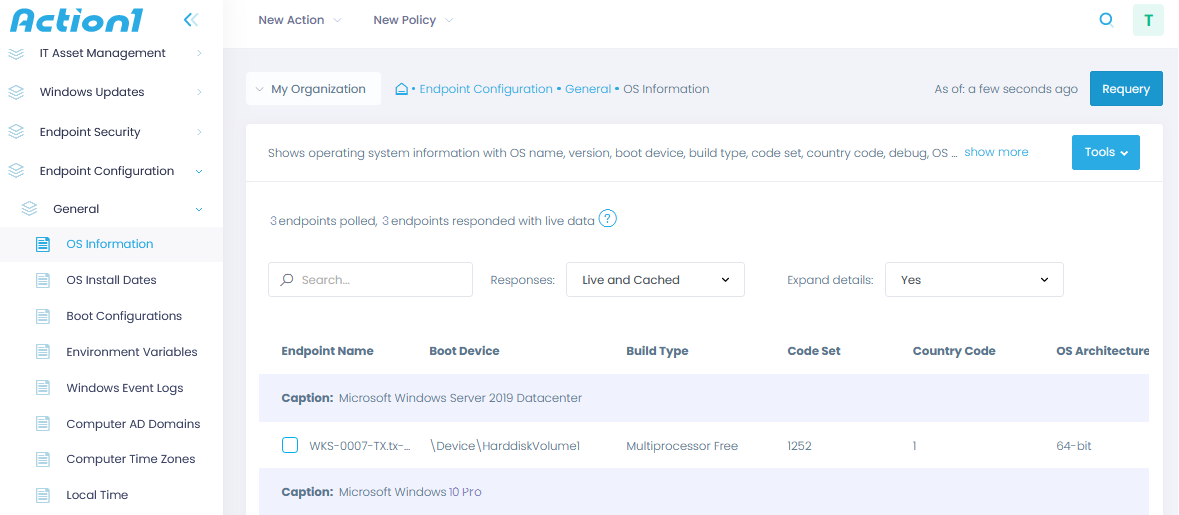
Task: Click the Computer AD Domains document icon
Action: click(x=43, y=424)
